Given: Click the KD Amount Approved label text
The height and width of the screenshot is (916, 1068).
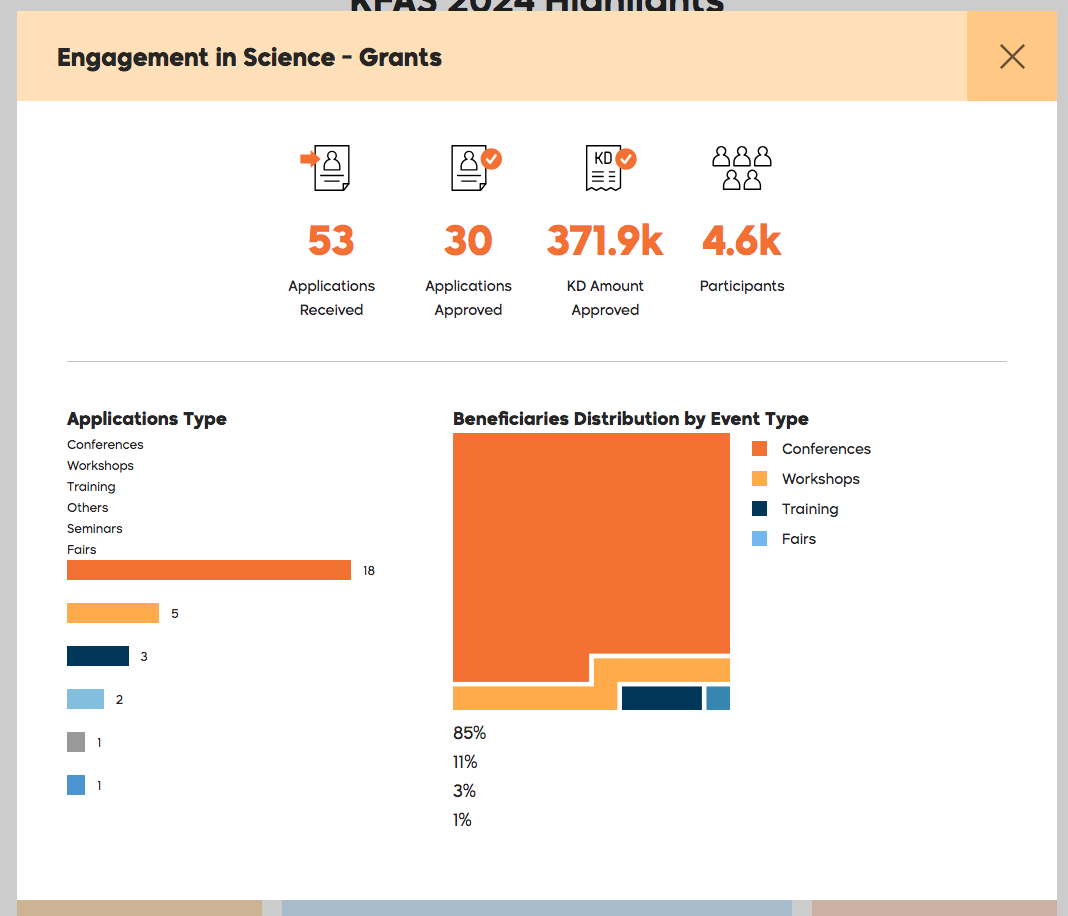Looking at the screenshot, I should pyautogui.click(x=605, y=298).
